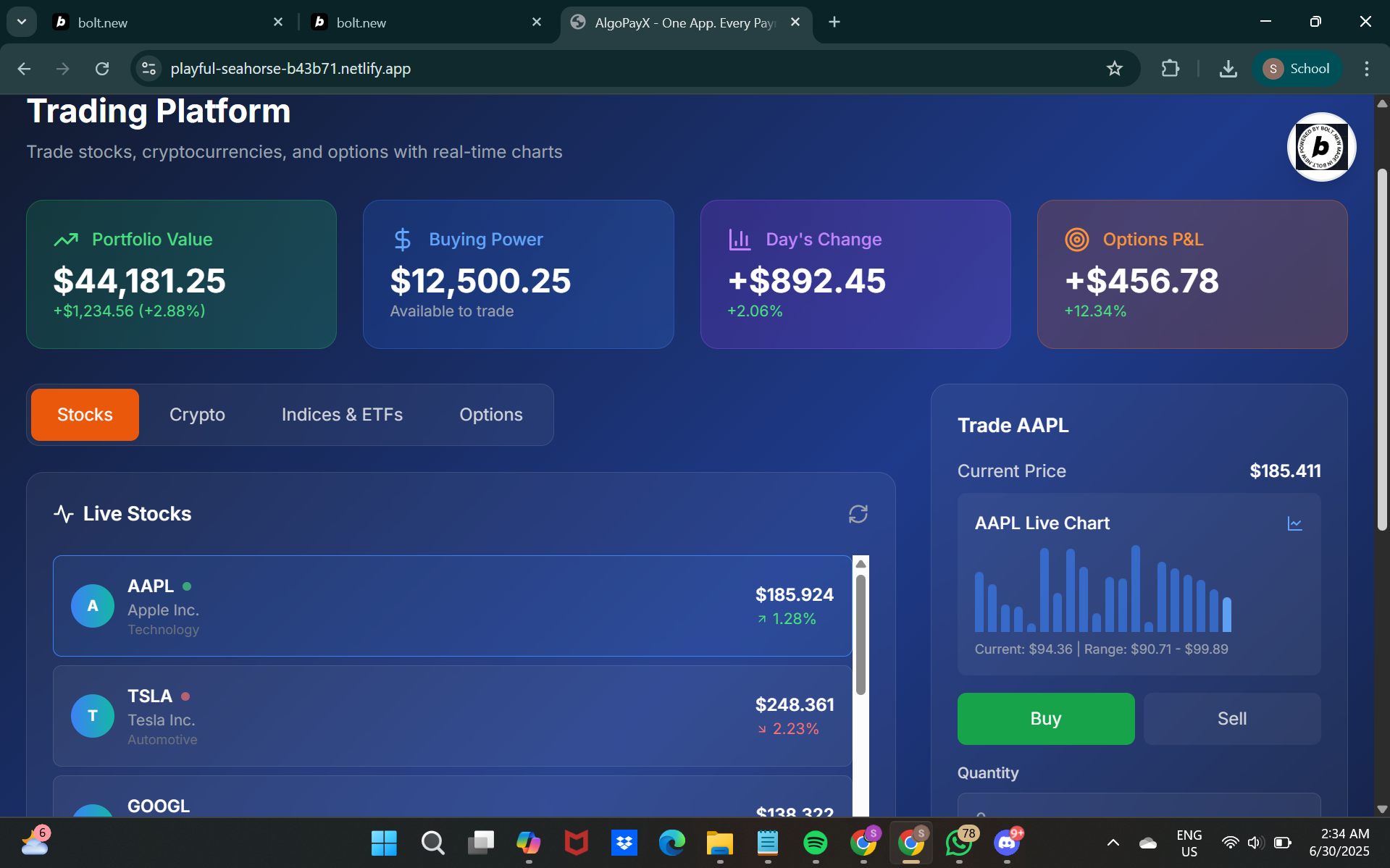View site information icon in address bar
Image resolution: width=1390 pixels, height=868 pixels.
click(148, 69)
